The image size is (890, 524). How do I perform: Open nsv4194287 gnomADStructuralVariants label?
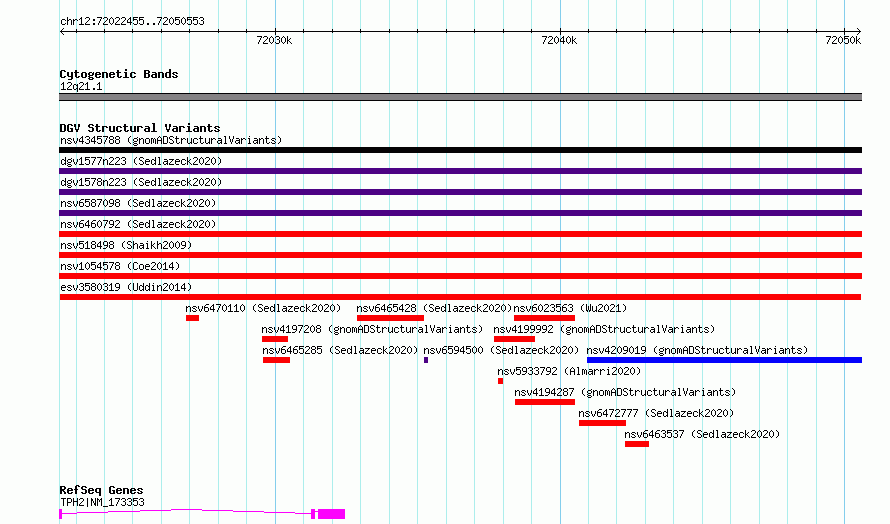coord(625,392)
